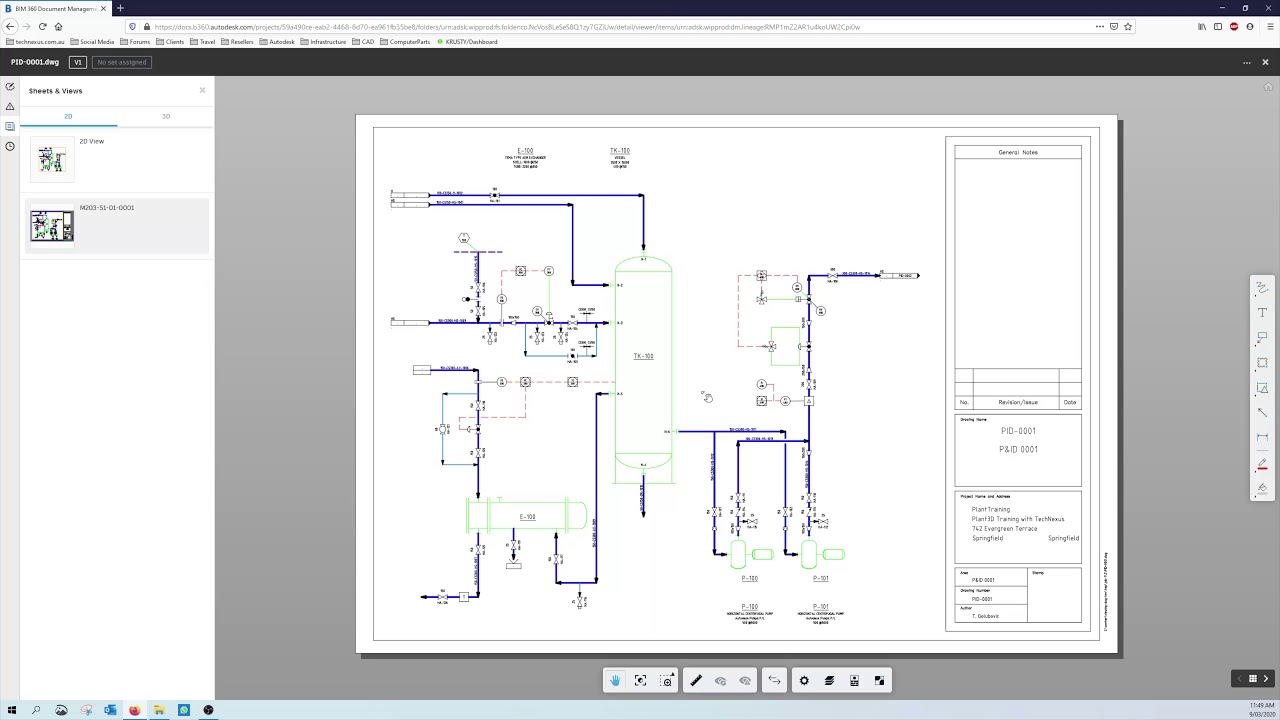Viewport: 1280px width, 720px height.
Task: Toggle the second visibility eye icon
Action: click(x=745, y=681)
